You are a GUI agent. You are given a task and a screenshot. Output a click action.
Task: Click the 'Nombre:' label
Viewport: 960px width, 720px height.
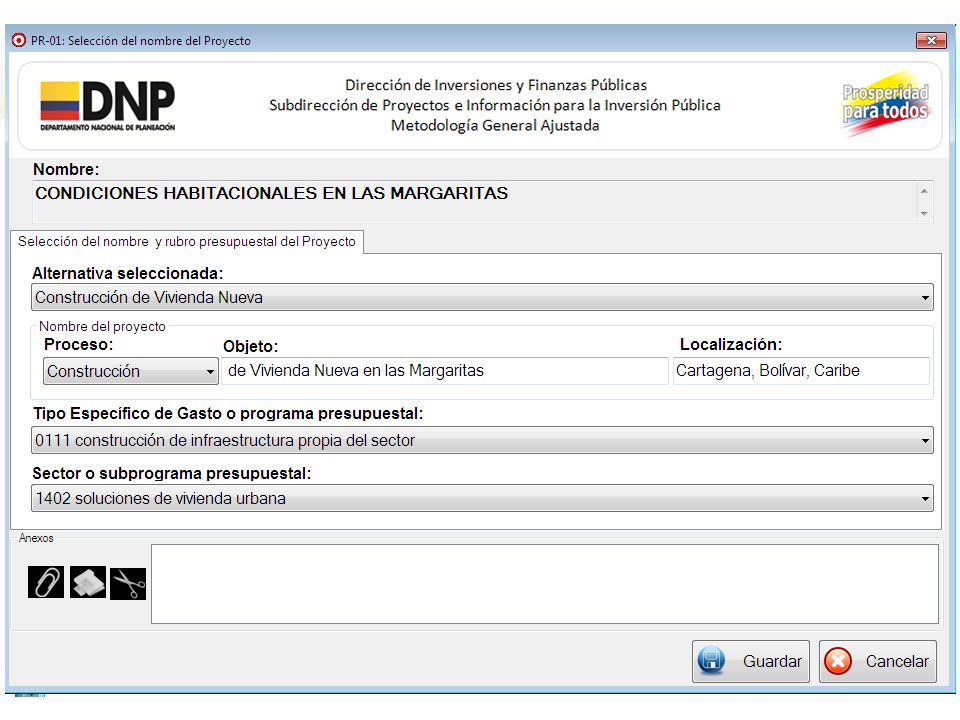(x=66, y=169)
